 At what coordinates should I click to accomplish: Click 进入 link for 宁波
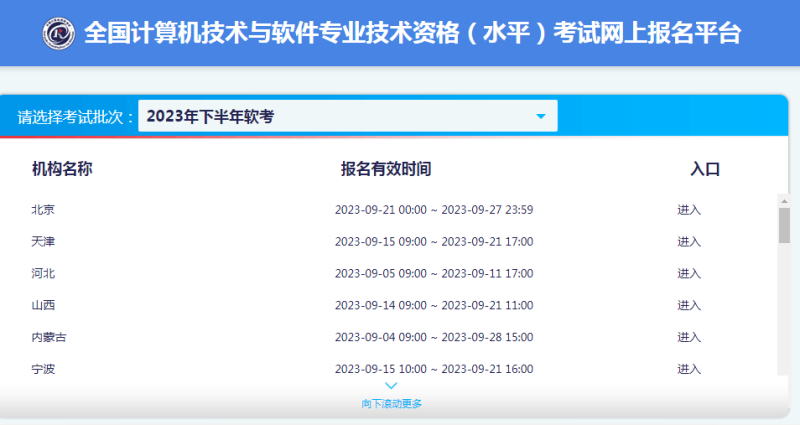click(689, 369)
